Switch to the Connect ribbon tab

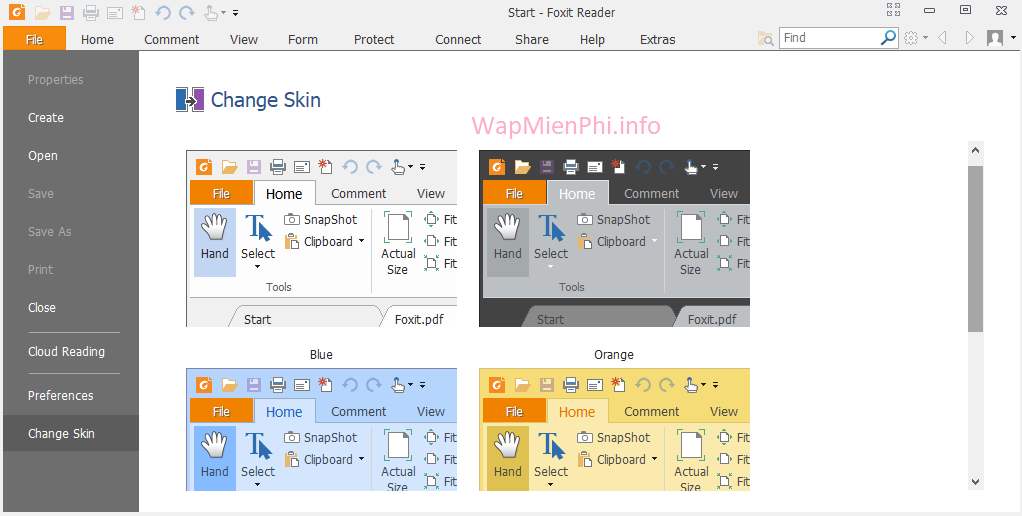(x=458, y=40)
